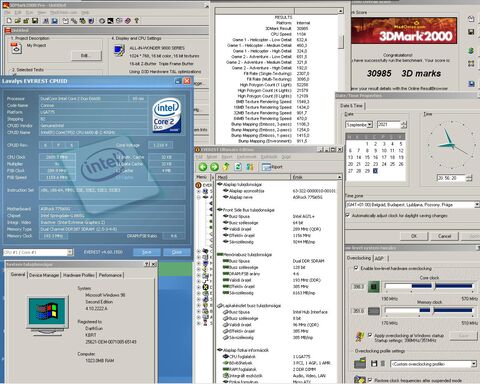Click the Project Description document icon

tap(16, 49)
